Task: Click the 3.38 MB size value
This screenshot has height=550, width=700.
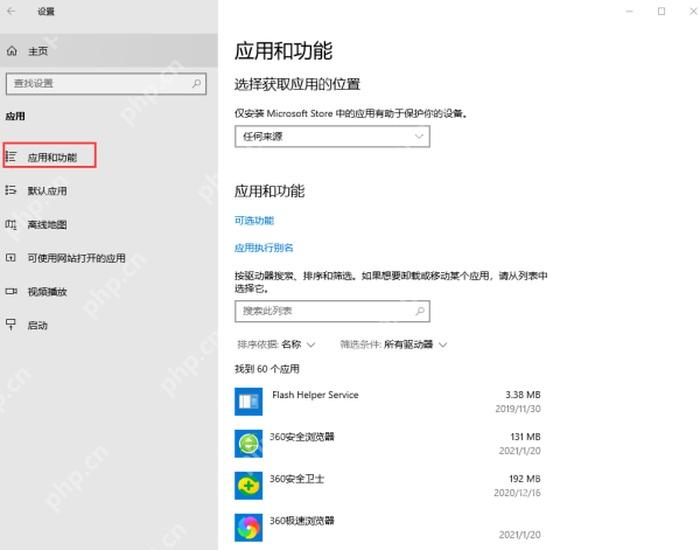Action: pyautogui.click(x=523, y=395)
